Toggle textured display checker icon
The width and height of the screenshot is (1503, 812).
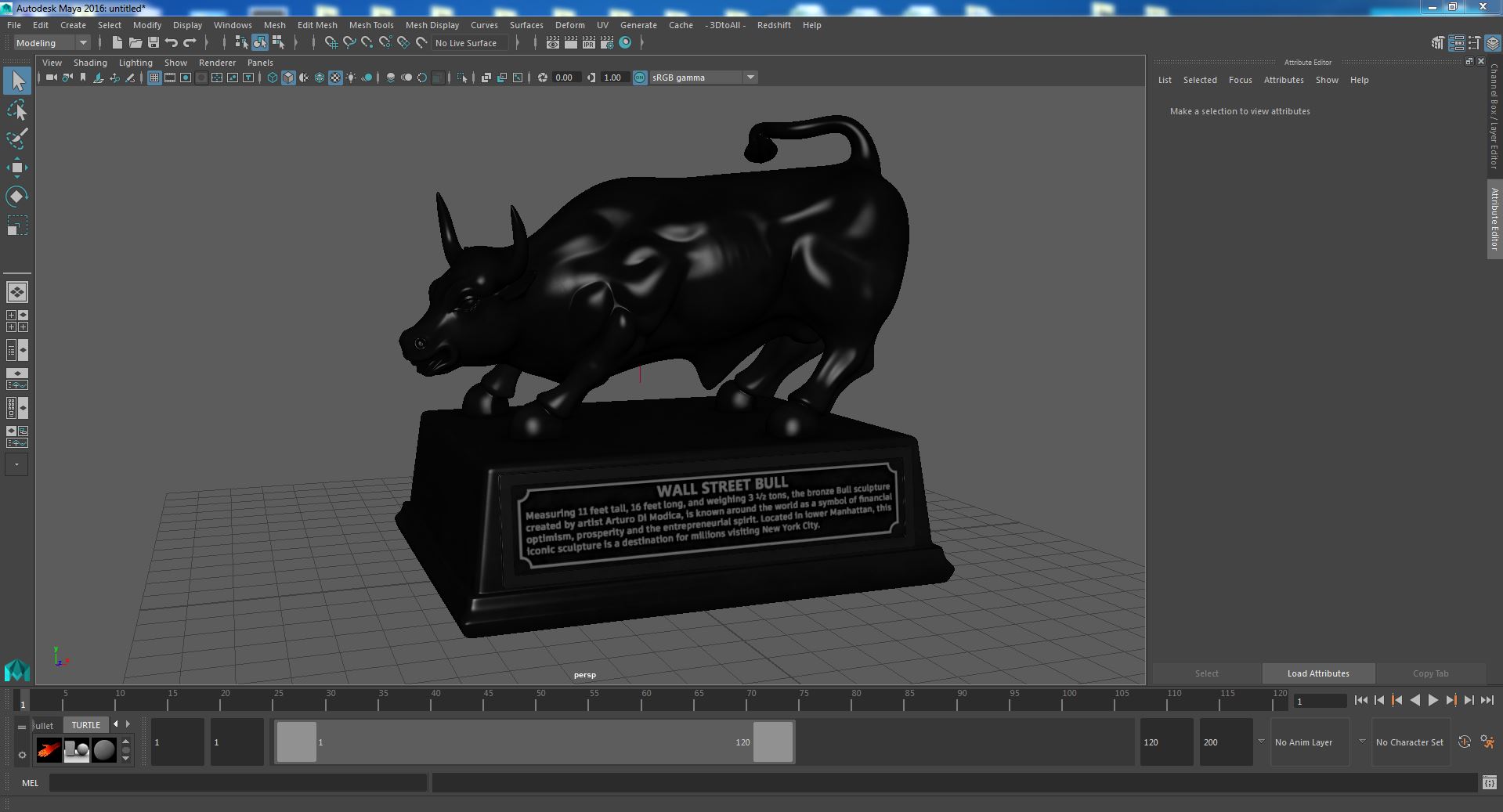tap(335, 78)
